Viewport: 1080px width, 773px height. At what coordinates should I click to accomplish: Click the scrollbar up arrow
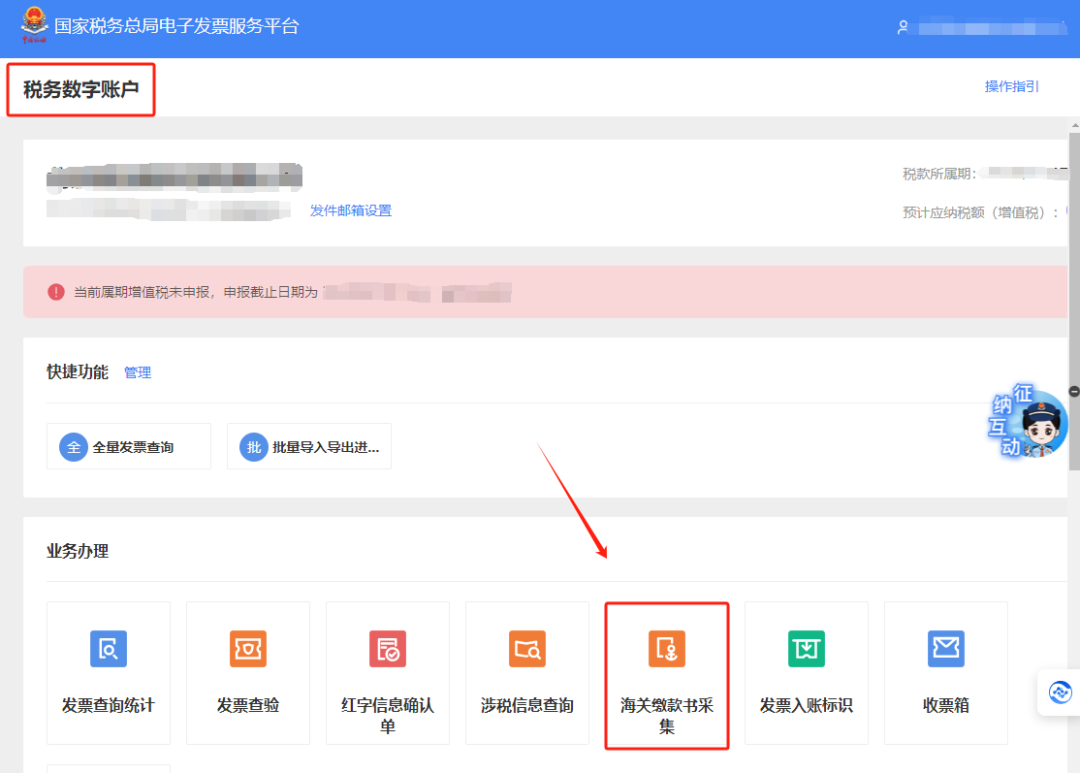[x=1074, y=125]
